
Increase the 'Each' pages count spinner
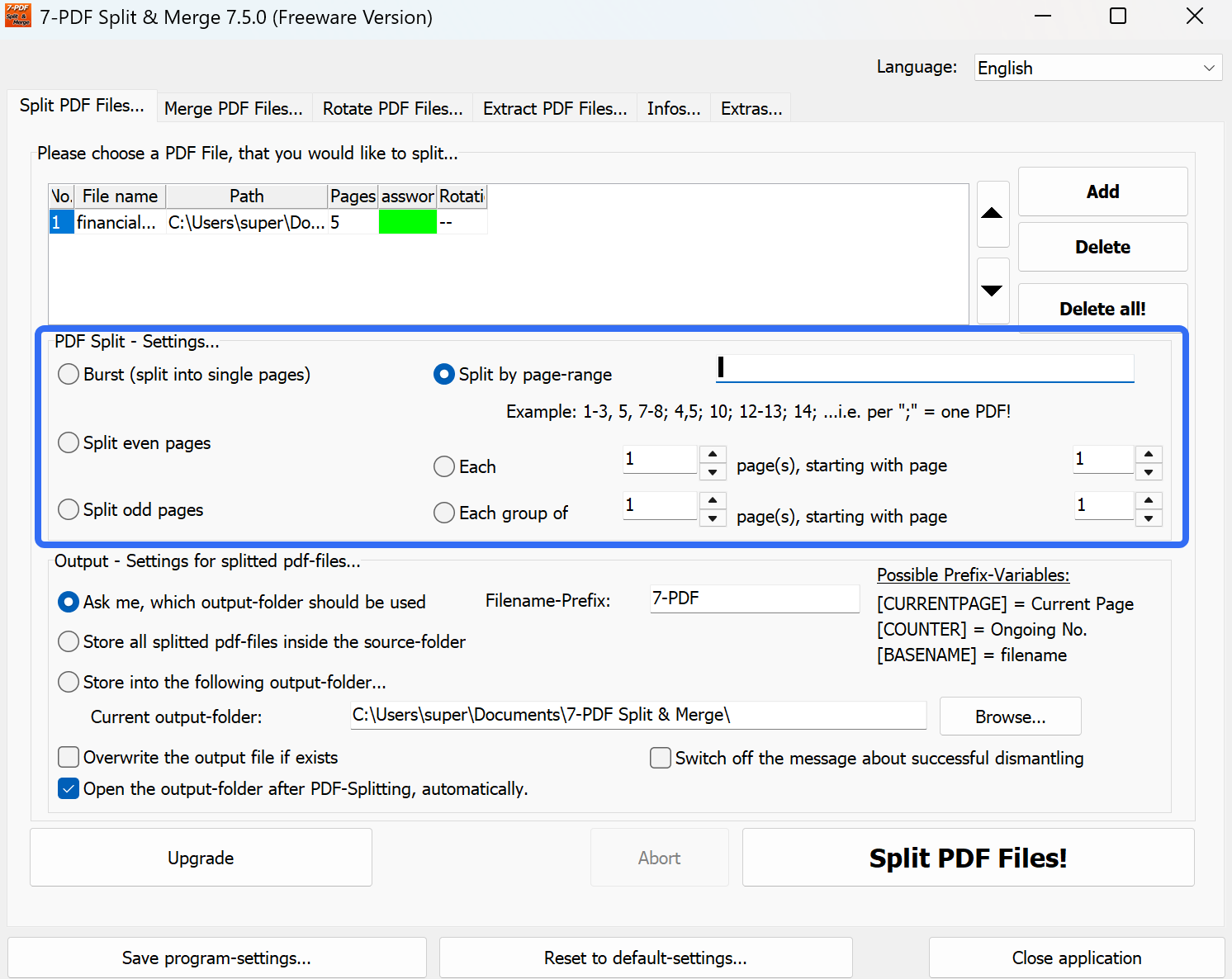(713, 454)
